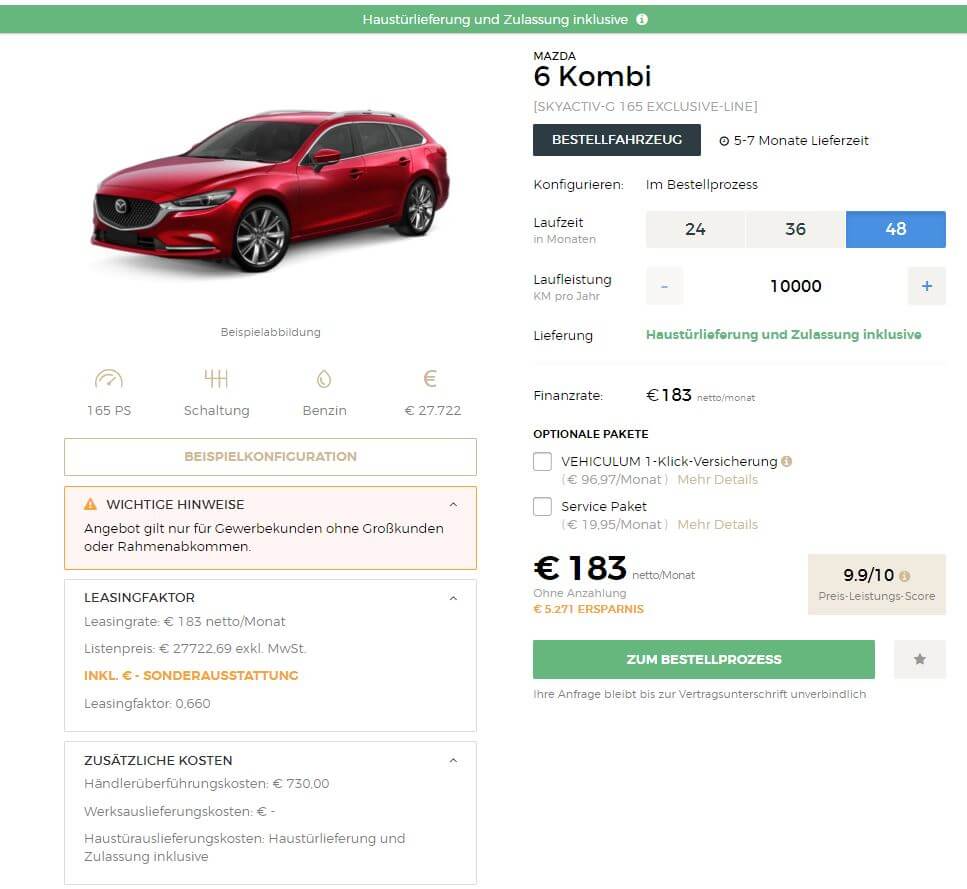Click the red Mazda 6 Kombi image

(x=270, y=191)
